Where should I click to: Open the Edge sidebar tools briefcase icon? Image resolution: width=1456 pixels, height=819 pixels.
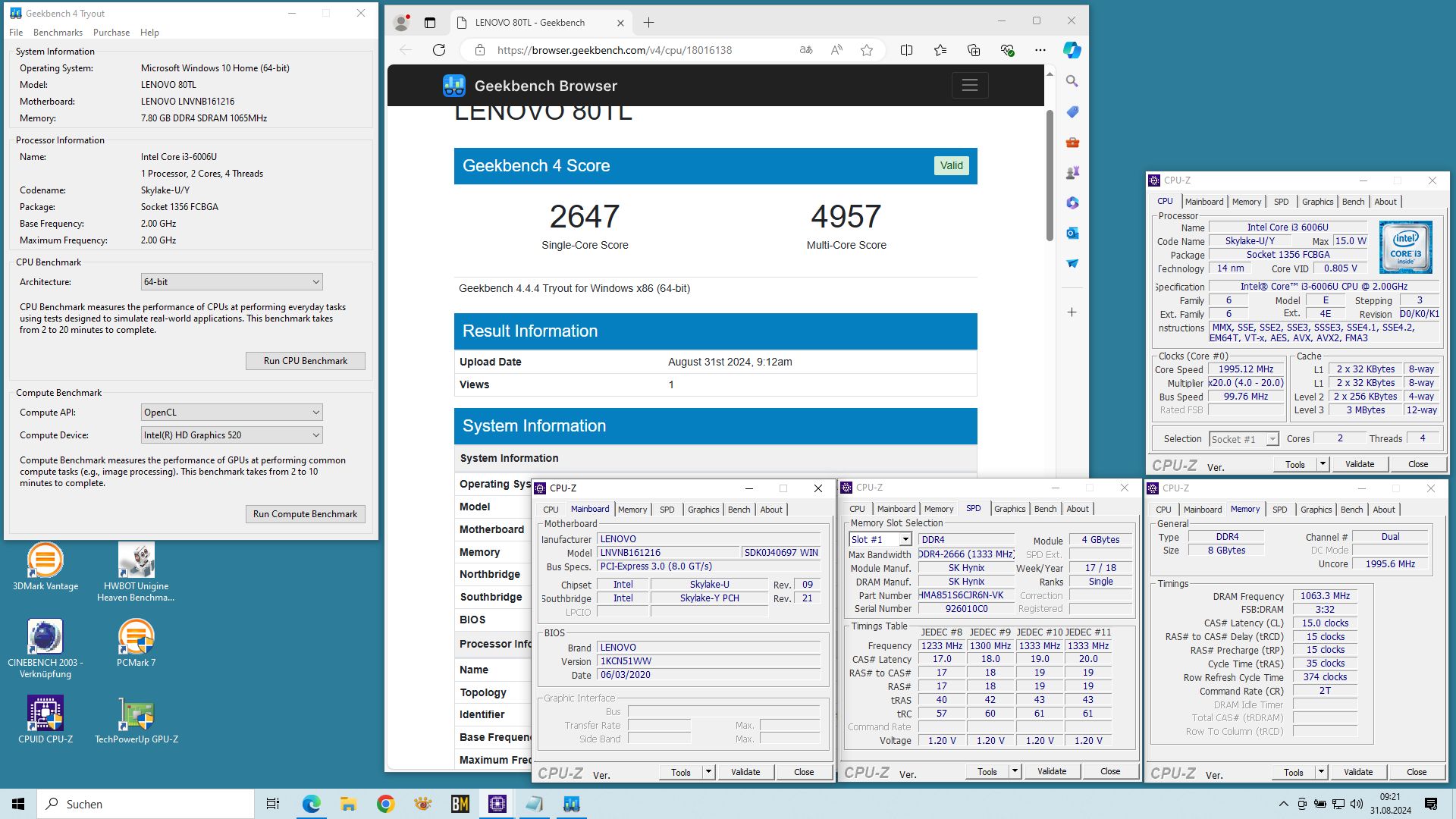point(1072,142)
